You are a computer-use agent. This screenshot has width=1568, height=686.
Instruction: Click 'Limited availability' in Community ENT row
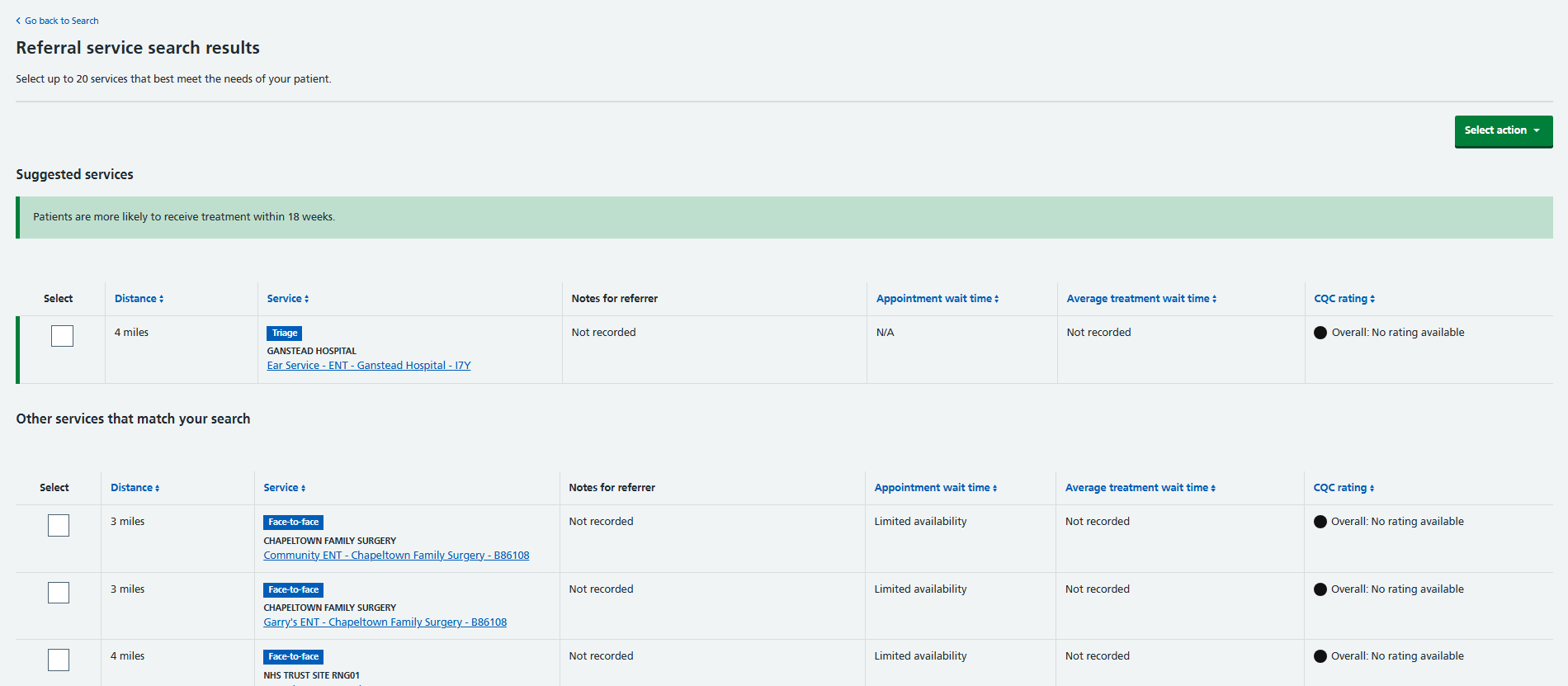(920, 522)
